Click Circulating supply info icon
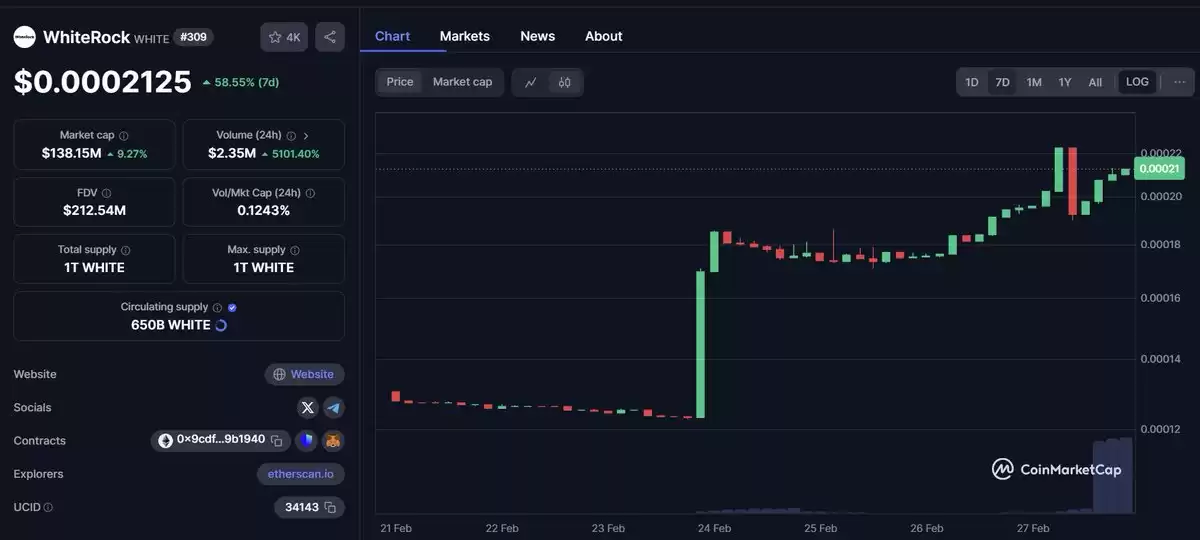The width and height of the screenshot is (1200, 540). [217, 308]
